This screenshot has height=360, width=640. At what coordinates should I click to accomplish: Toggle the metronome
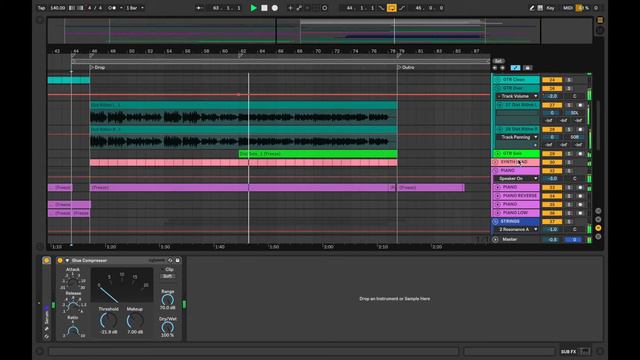coord(111,8)
